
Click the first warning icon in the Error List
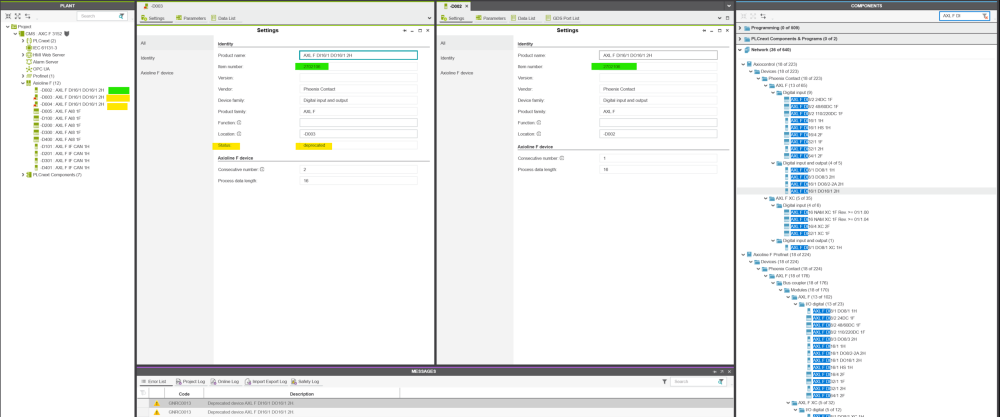pyautogui.click(x=155, y=403)
